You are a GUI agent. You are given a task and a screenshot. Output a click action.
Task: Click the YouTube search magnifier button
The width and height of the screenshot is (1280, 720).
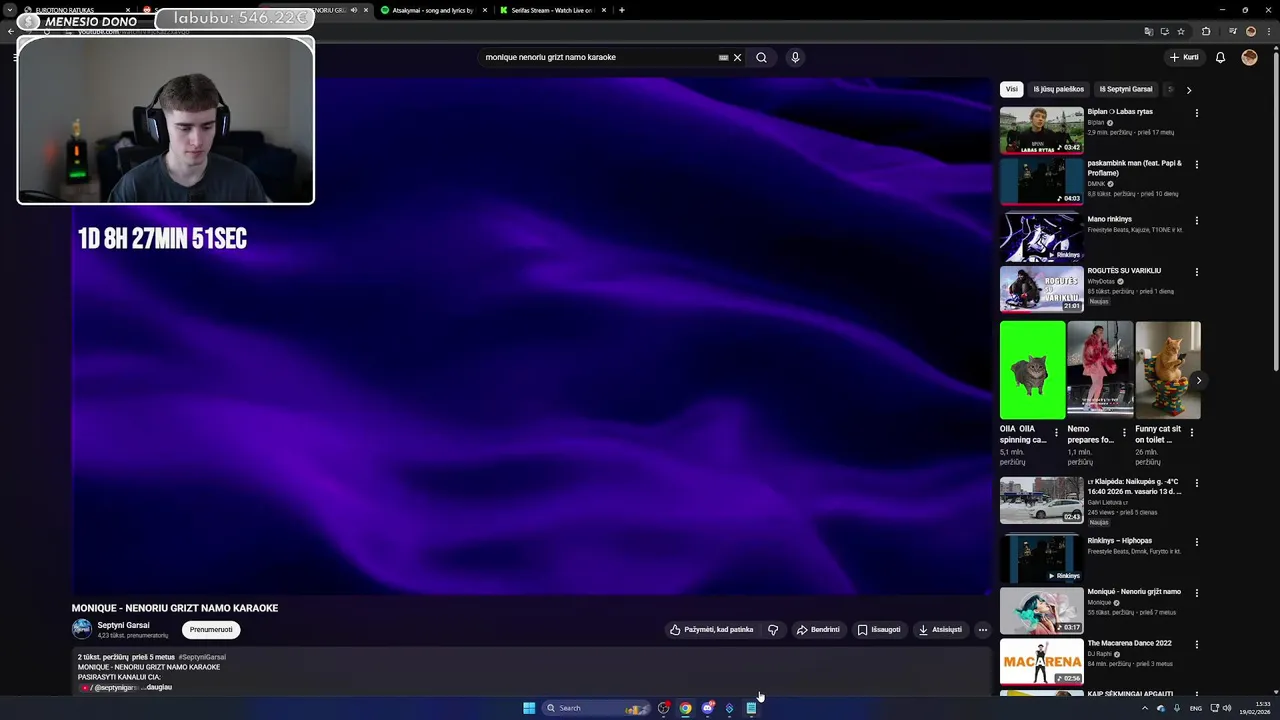click(x=761, y=57)
